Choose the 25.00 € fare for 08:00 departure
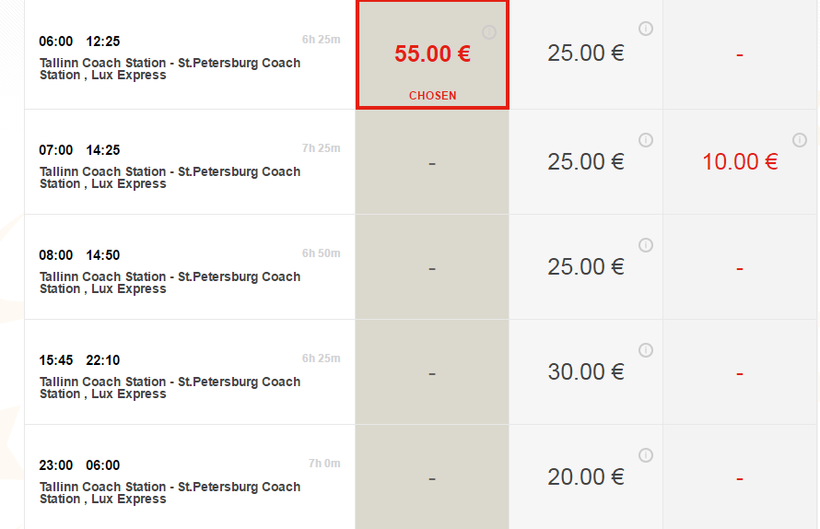Image resolution: width=820 pixels, height=529 pixels. coord(585,267)
